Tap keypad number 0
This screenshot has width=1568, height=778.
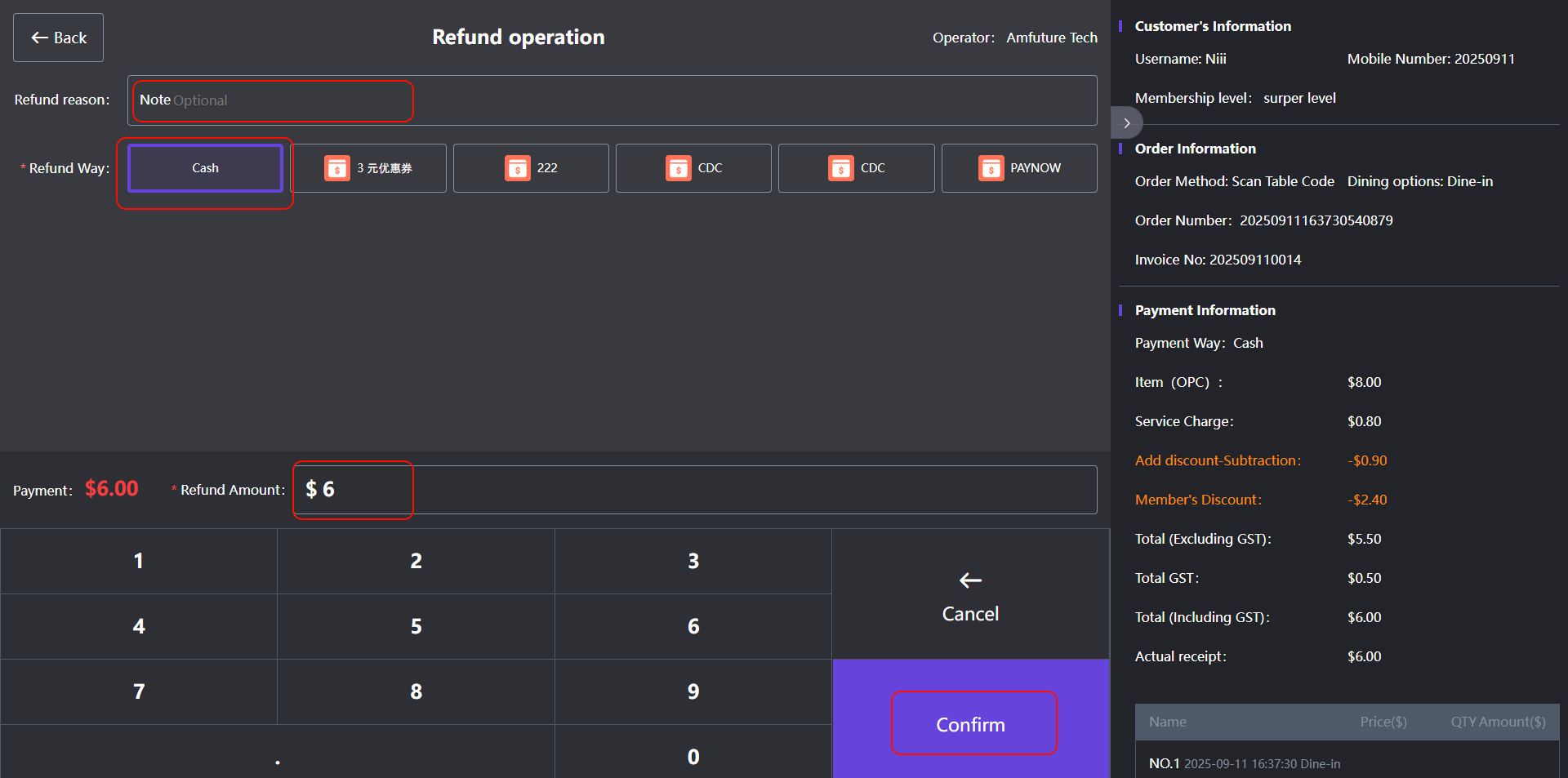click(x=693, y=757)
